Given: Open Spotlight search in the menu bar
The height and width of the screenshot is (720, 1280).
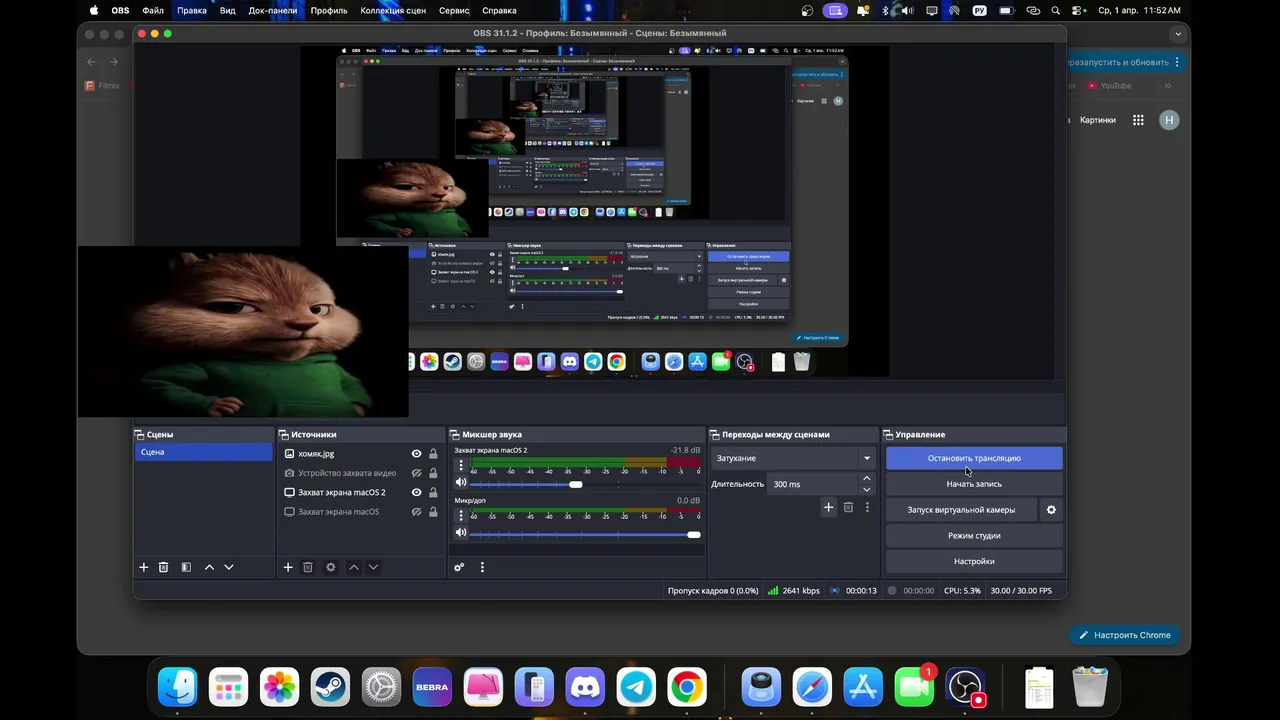Looking at the screenshot, I should coord(1056,11).
